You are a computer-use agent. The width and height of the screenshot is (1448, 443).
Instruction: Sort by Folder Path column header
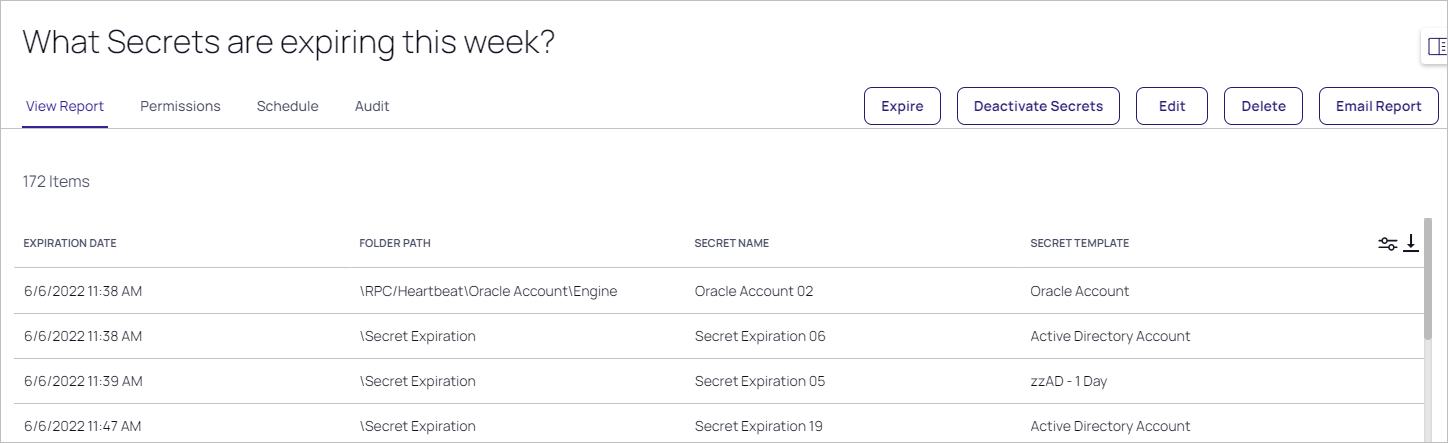click(395, 243)
